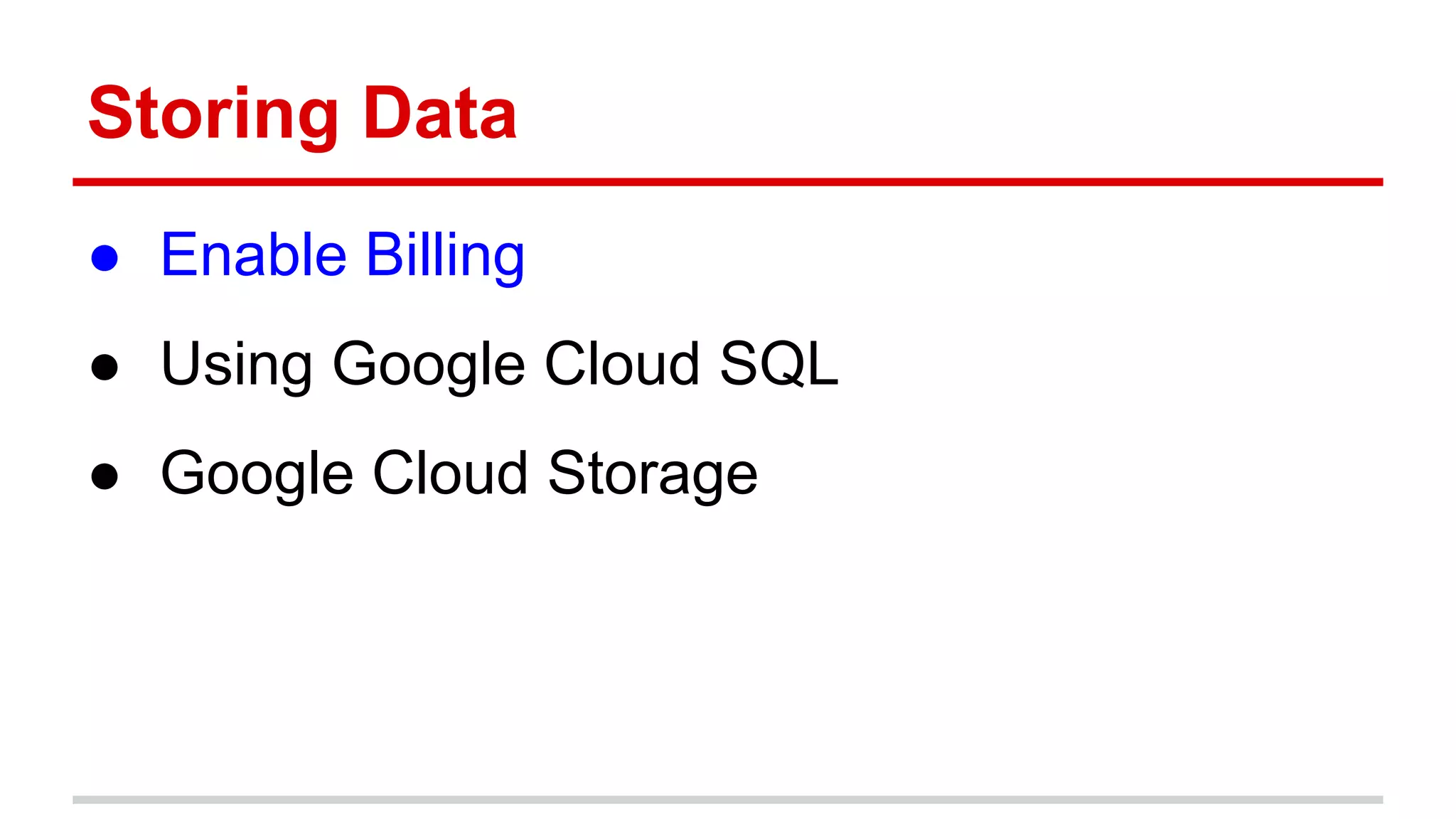
Task: Click the blue bullet beside Enable Billing
Action: tap(105, 257)
